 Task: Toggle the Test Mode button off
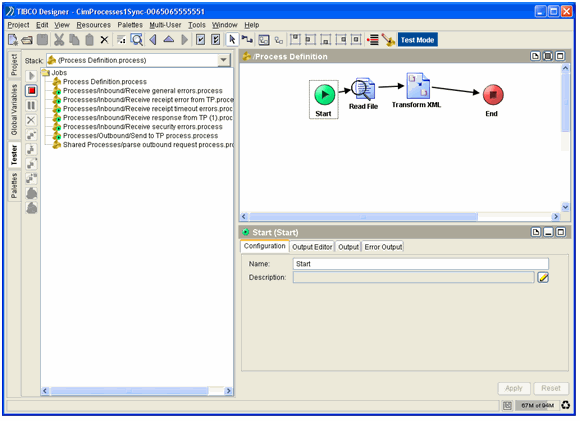[x=418, y=40]
